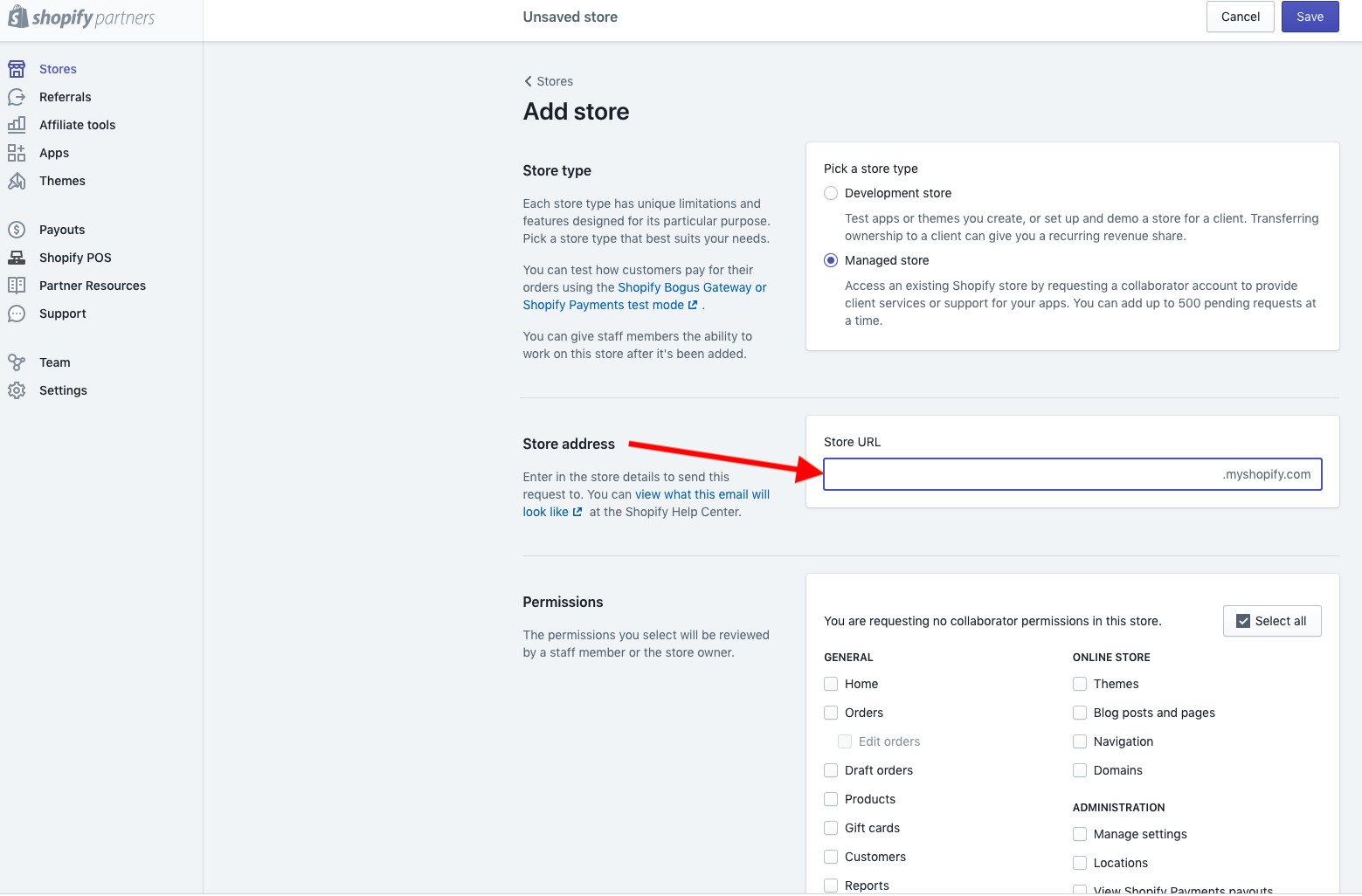
Task: Check the Products permission checkbox
Action: [831, 799]
